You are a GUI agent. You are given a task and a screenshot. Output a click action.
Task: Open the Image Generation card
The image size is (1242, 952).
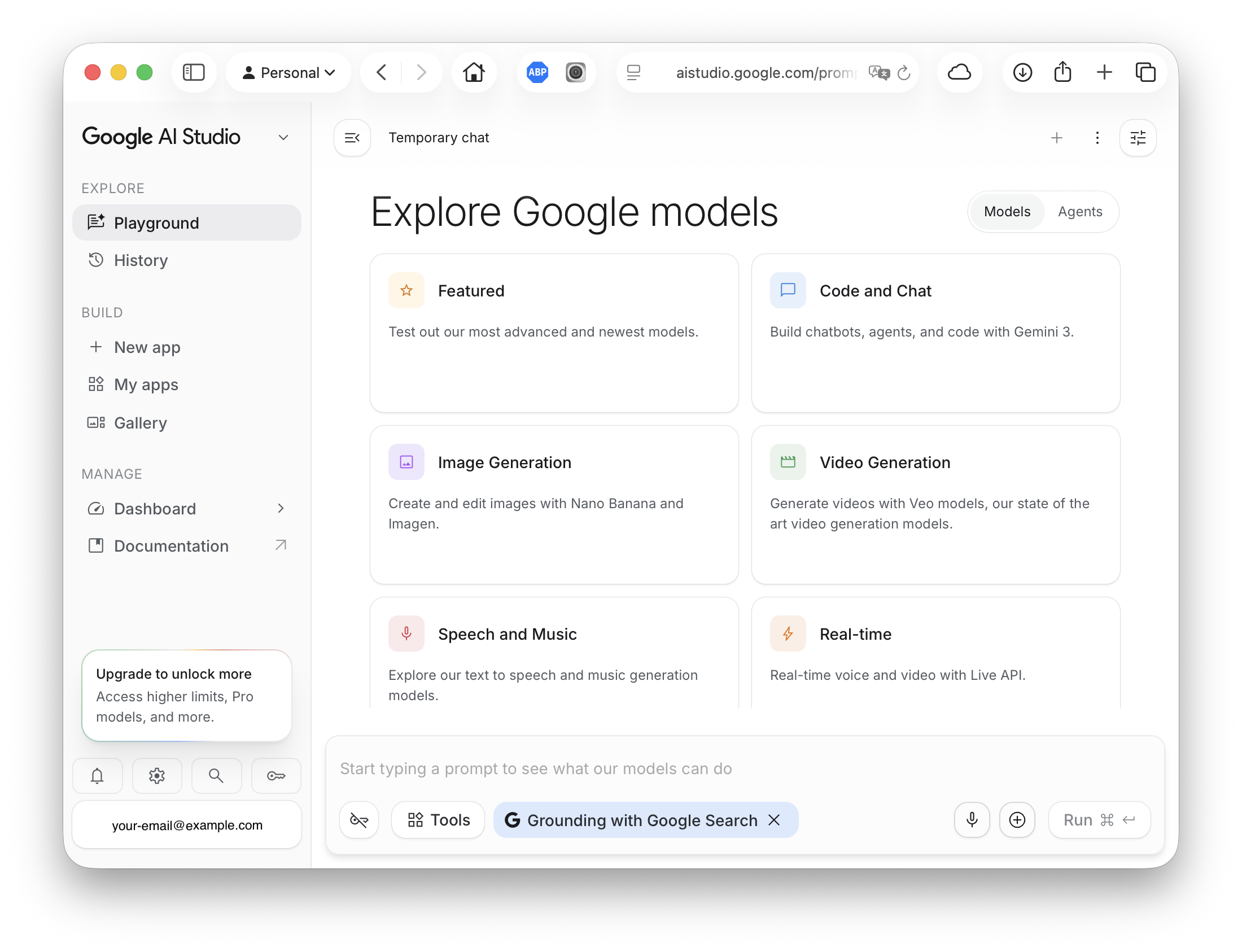(x=554, y=504)
